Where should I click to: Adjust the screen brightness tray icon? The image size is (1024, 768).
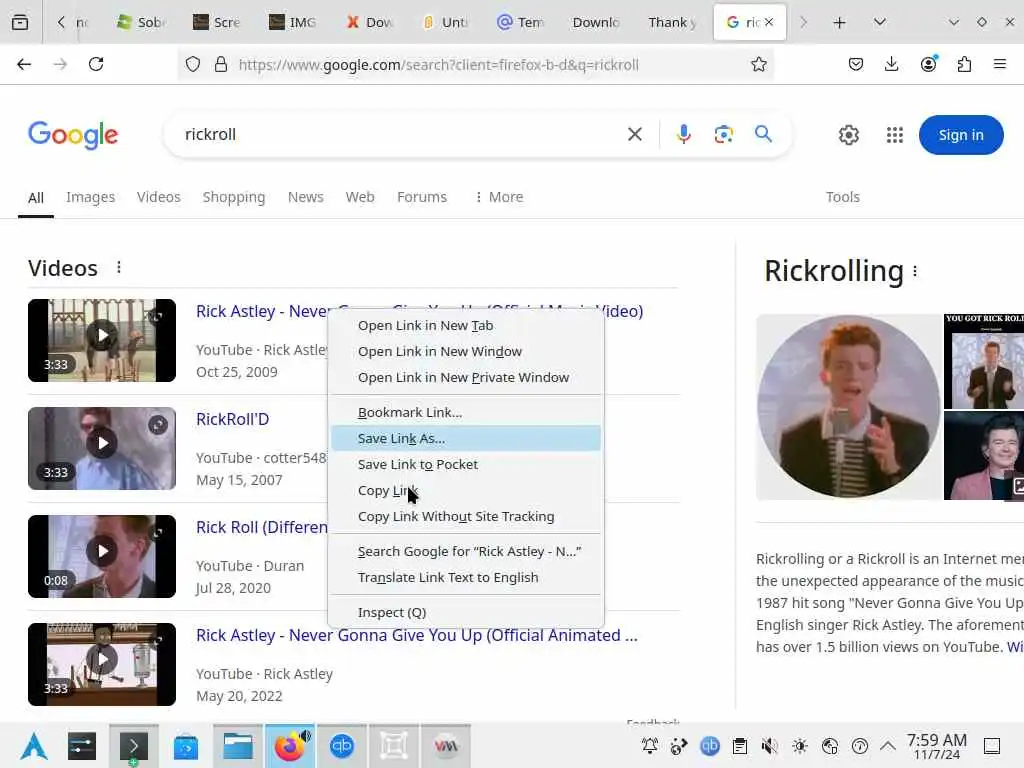click(800, 746)
